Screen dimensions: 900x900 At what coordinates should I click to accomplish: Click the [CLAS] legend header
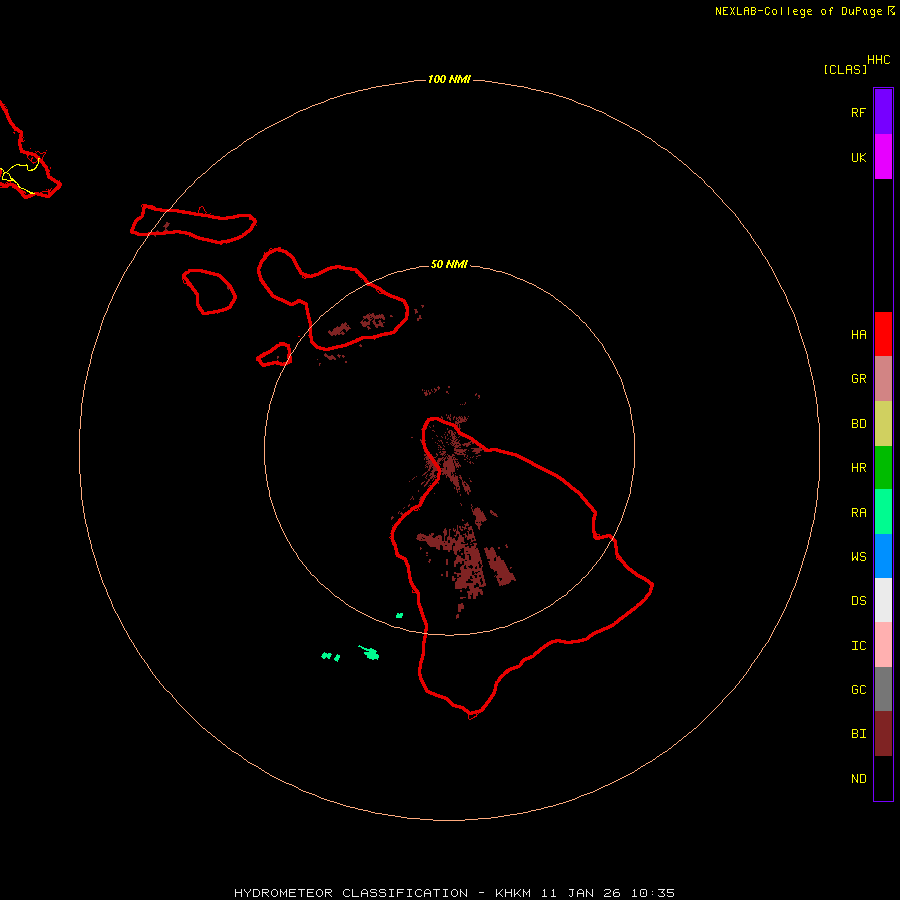tap(845, 69)
